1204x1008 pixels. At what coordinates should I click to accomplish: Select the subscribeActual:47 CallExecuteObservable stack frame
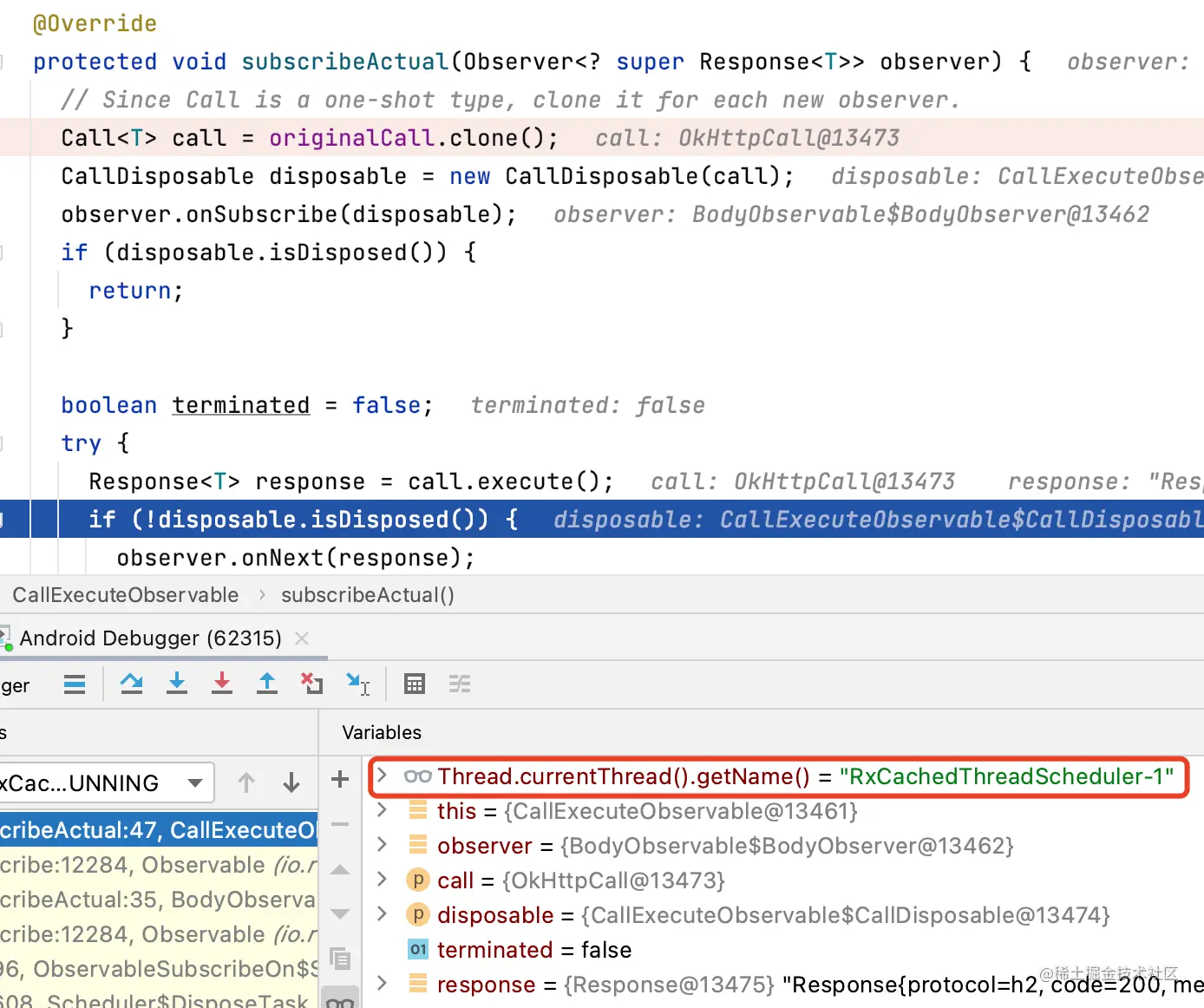[159, 830]
